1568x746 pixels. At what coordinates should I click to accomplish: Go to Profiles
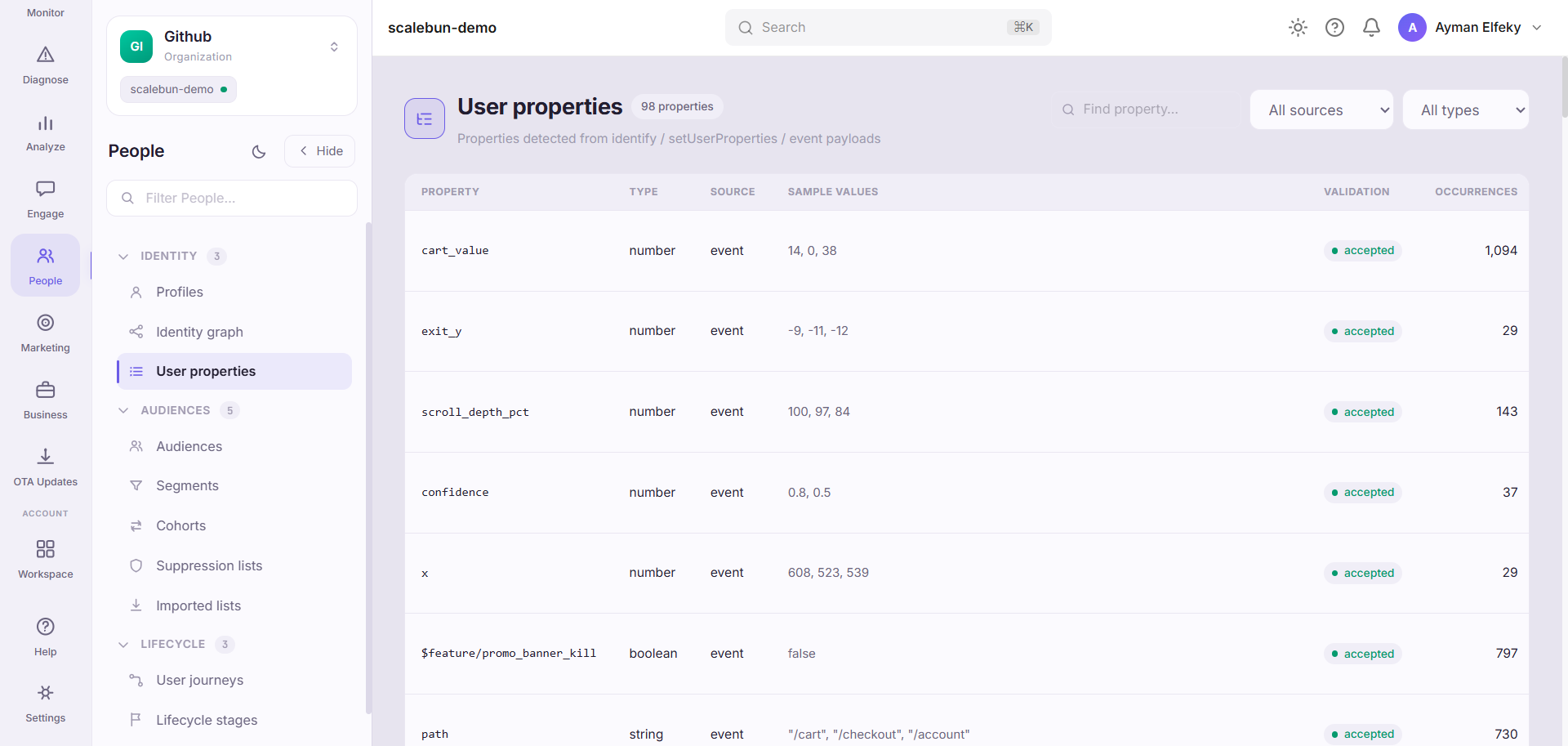click(x=234, y=292)
